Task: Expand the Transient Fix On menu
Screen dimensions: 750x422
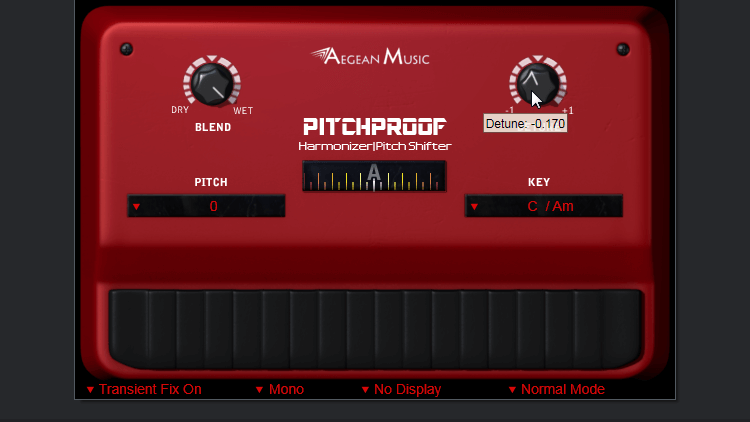Action: coord(144,389)
